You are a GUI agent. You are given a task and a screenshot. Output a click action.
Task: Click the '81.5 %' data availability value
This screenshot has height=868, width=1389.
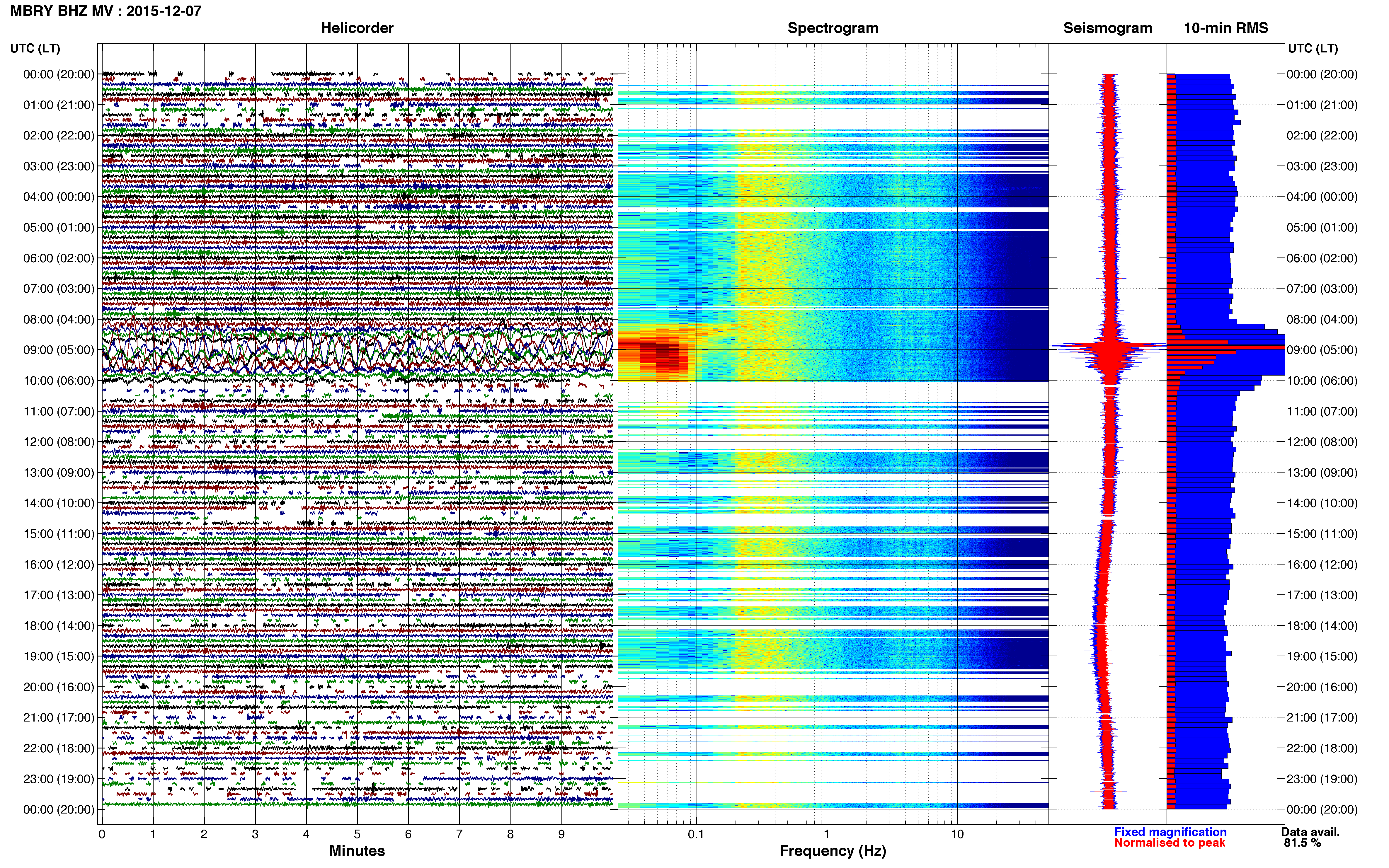[x=1303, y=843]
